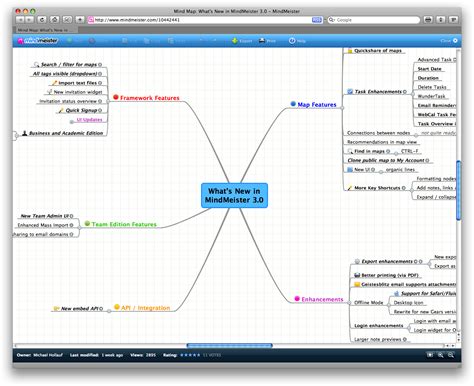Screen dimensions: 474x386
Task: Click the blue dot beside Map Features
Action: click(293, 104)
